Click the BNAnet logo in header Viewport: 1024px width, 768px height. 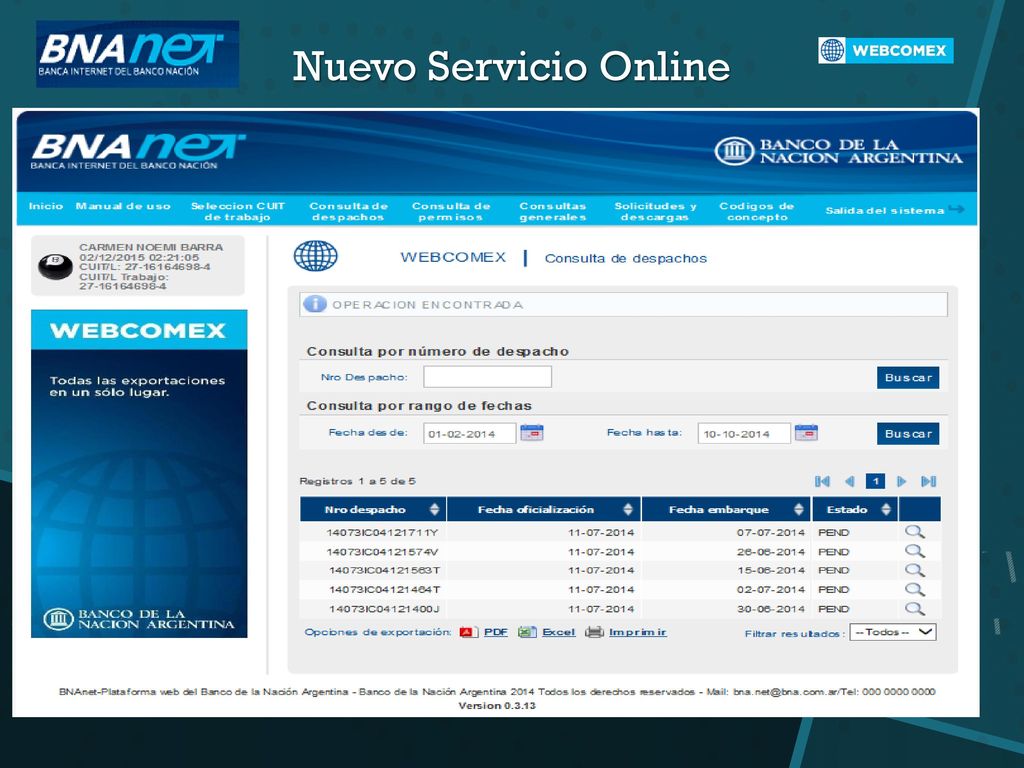coord(138,152)
